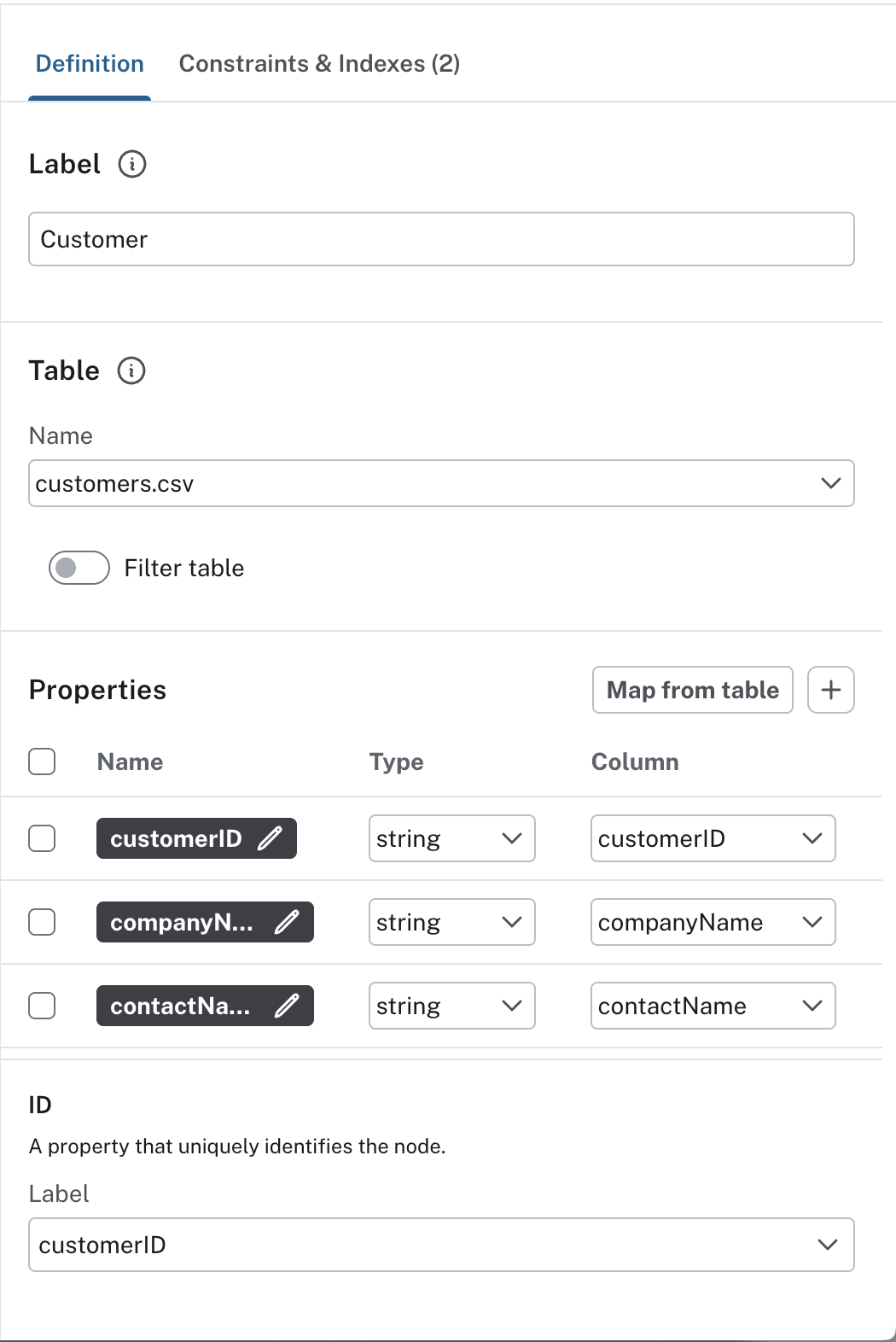Click the Customer label input field
896x1342 pixels.
(441, 239)
